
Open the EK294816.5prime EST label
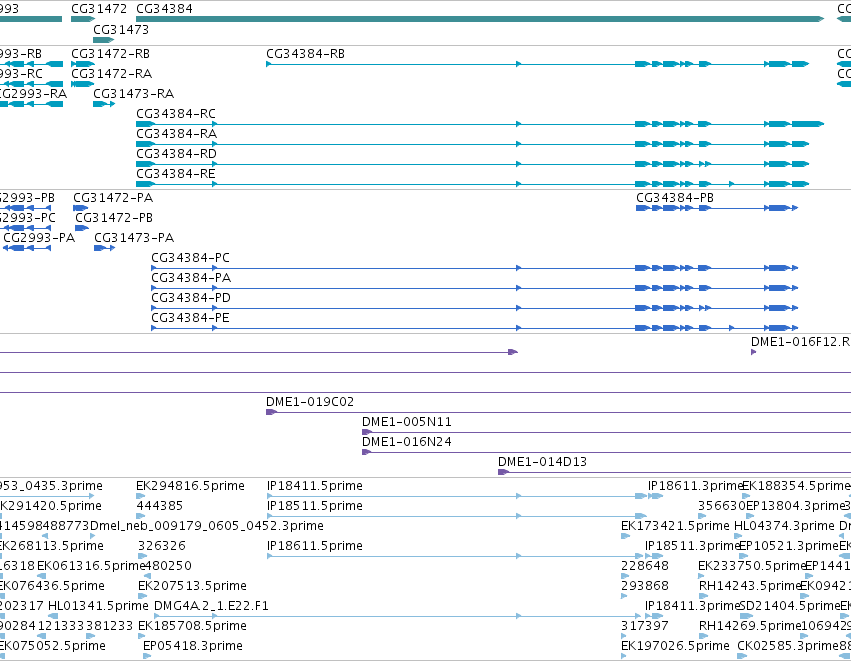pyautogui.click(x=190, y=486)
